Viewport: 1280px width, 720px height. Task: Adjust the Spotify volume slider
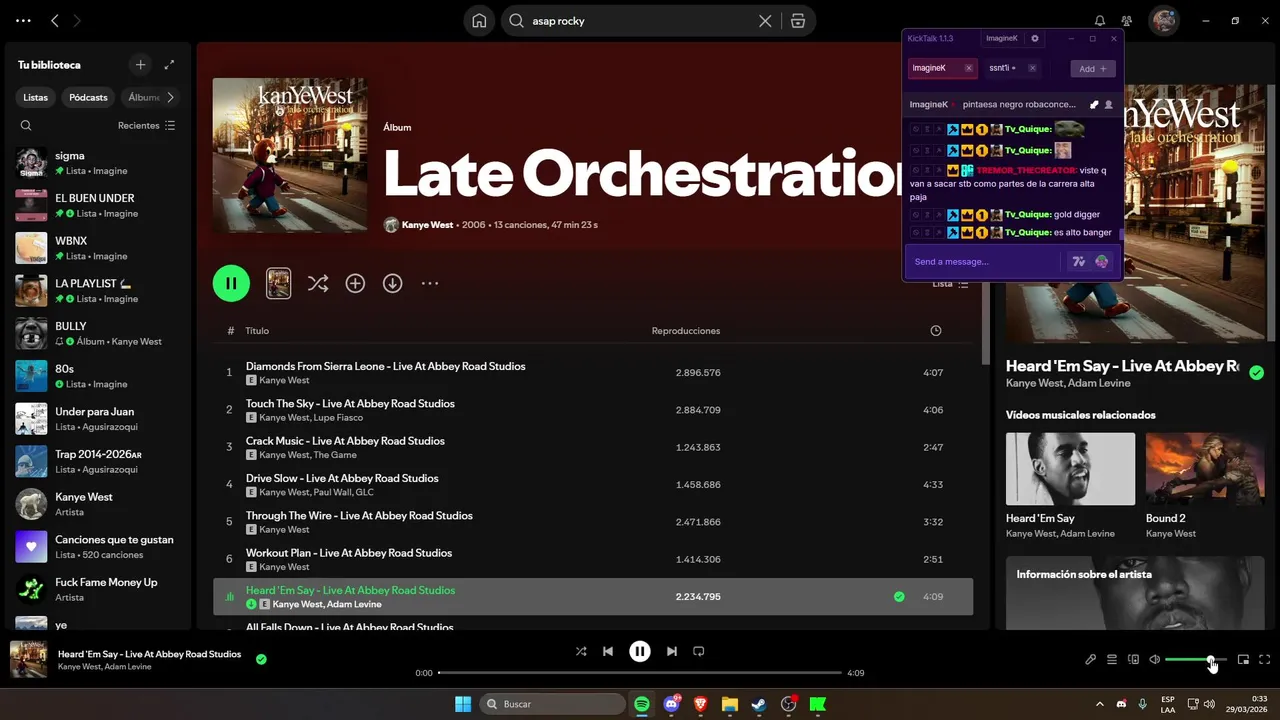click(1196, 659)
